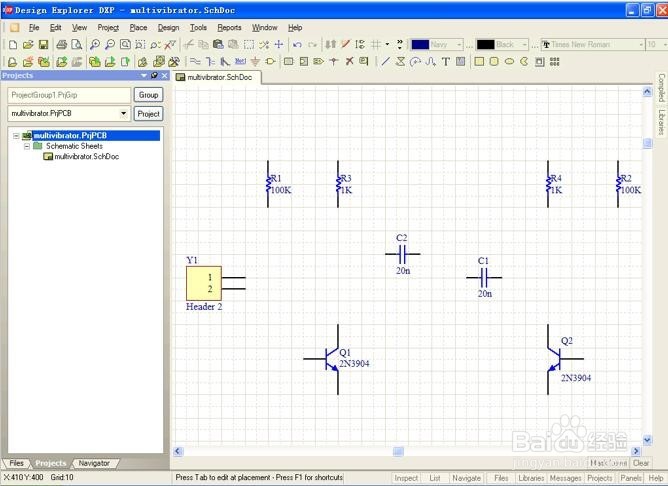Save the schematic with the floppy icon
Image resolution: width=668 pixels, height=486 pixels.
coord(43,45)
